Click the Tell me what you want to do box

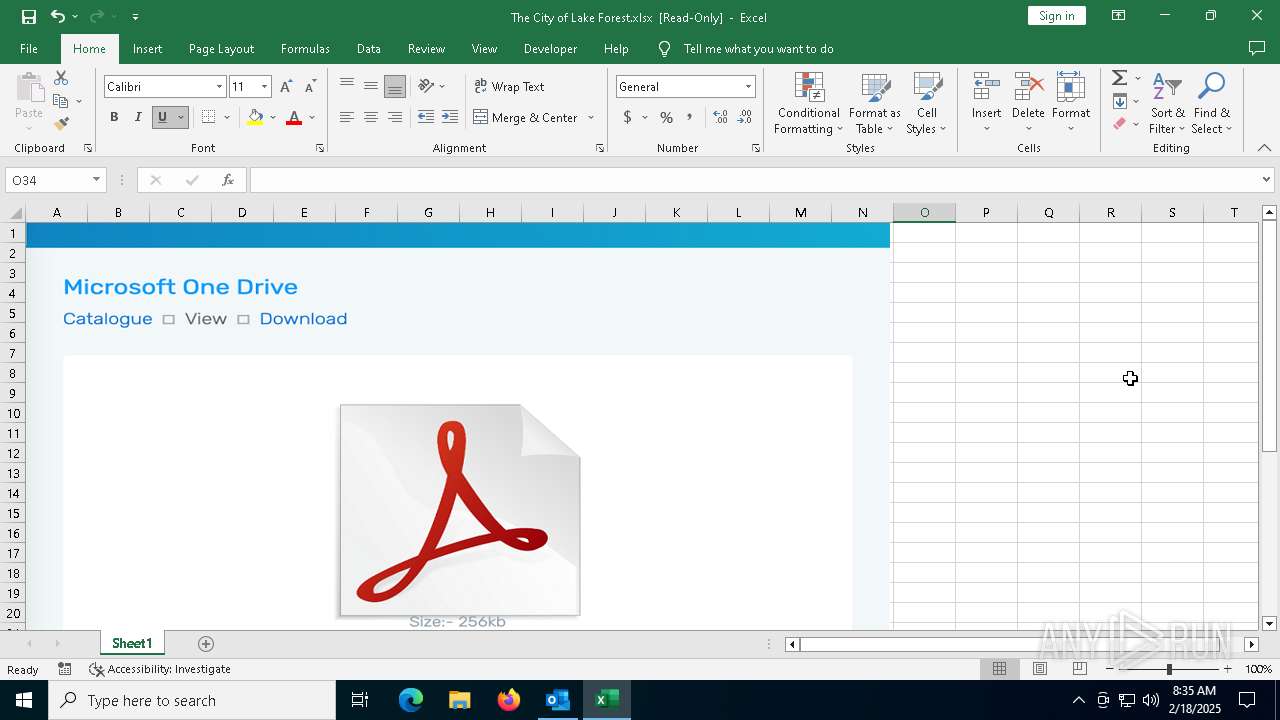pos(758,48)
